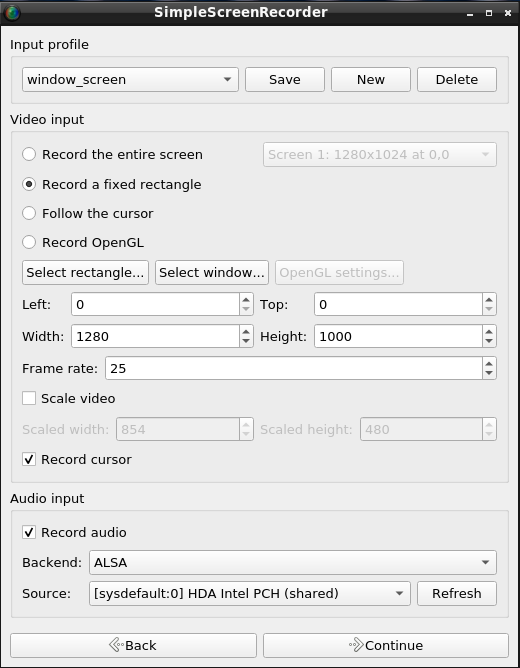Select Record the entire screen option
The image size is (520, 668).
click(x=112, y=154)
